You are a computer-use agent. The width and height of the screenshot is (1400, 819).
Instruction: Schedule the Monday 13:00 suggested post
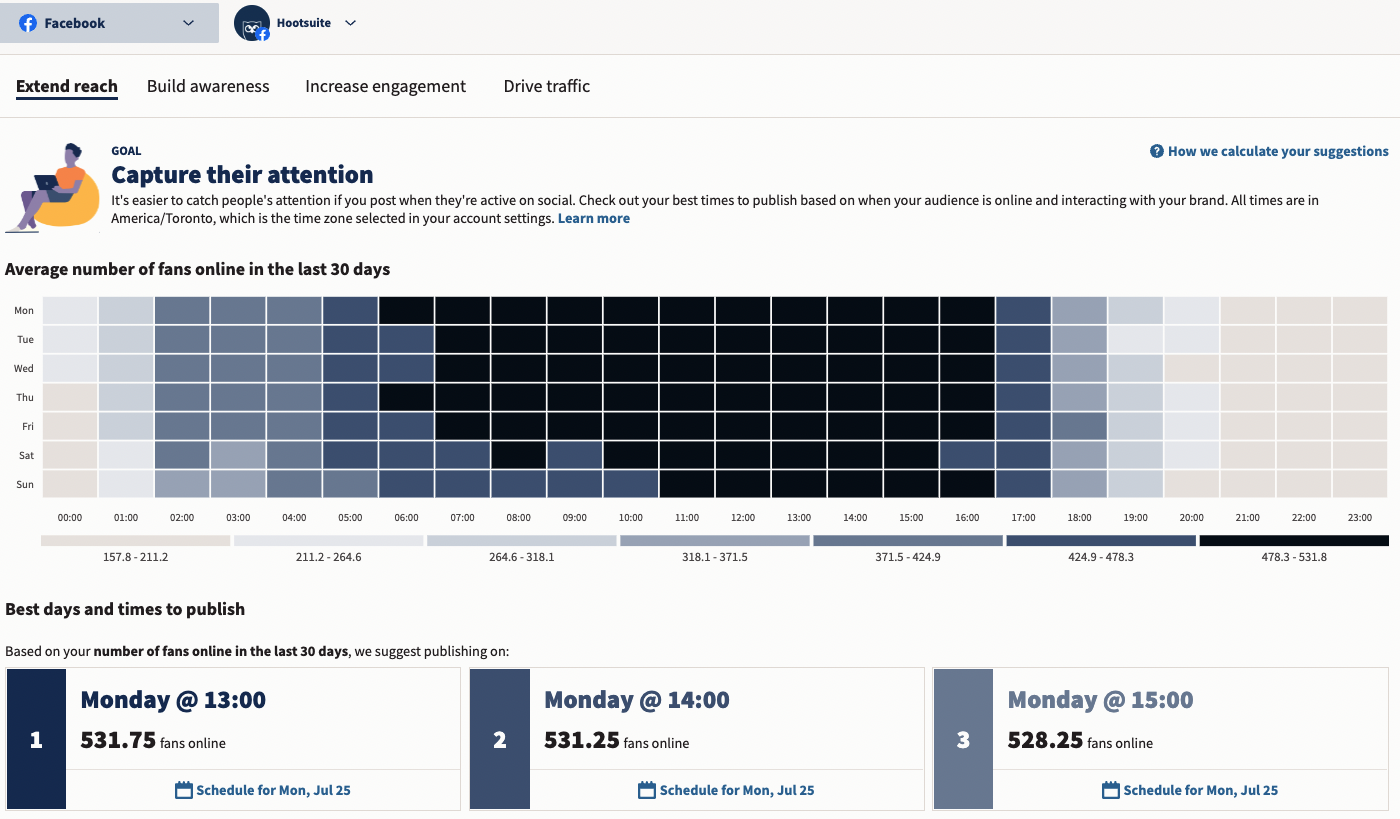point(262,789)
